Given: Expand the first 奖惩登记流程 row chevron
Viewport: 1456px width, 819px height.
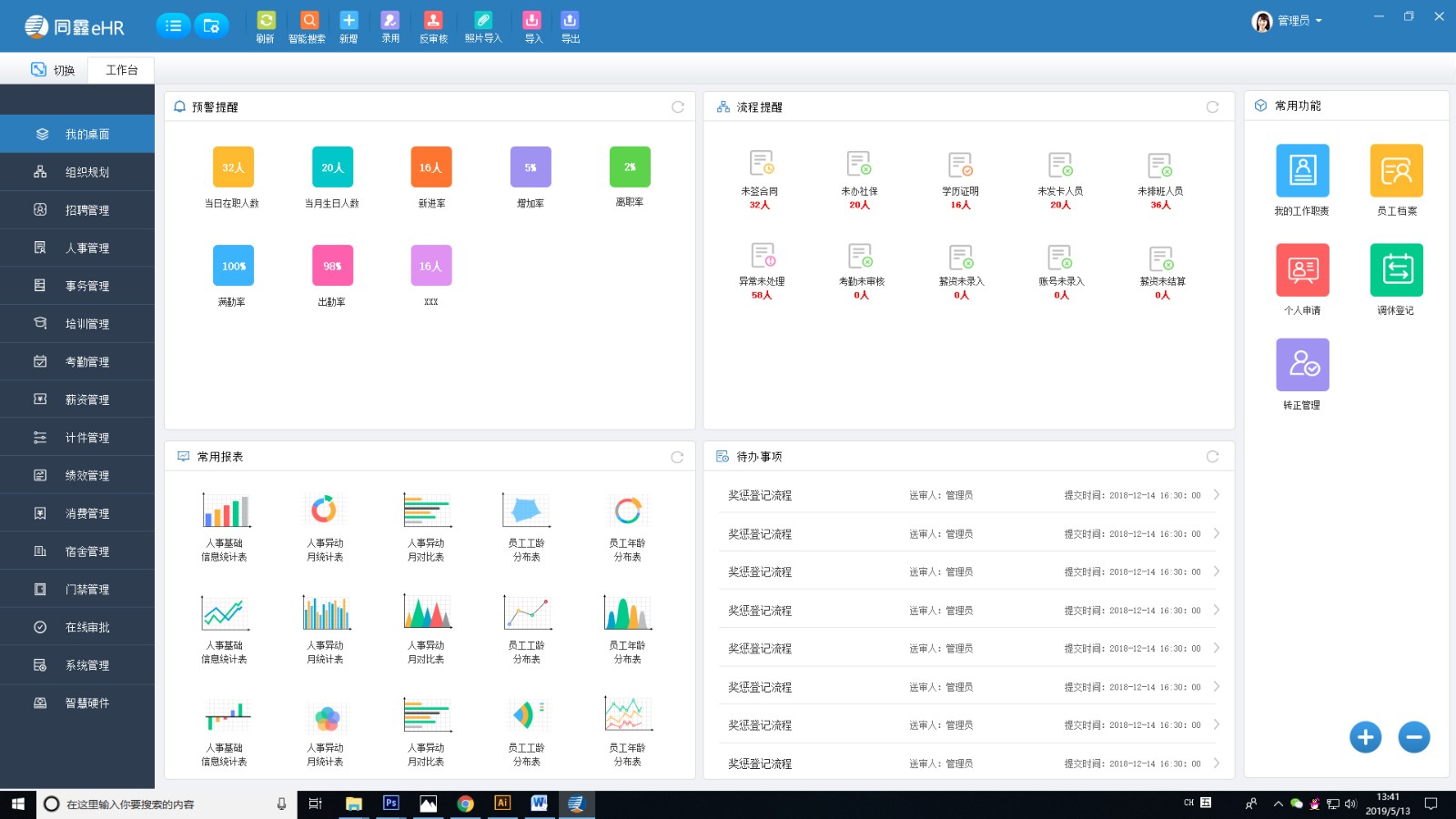Looking at the screenshot, I should pyautogui.click(x=1217, y=495).
